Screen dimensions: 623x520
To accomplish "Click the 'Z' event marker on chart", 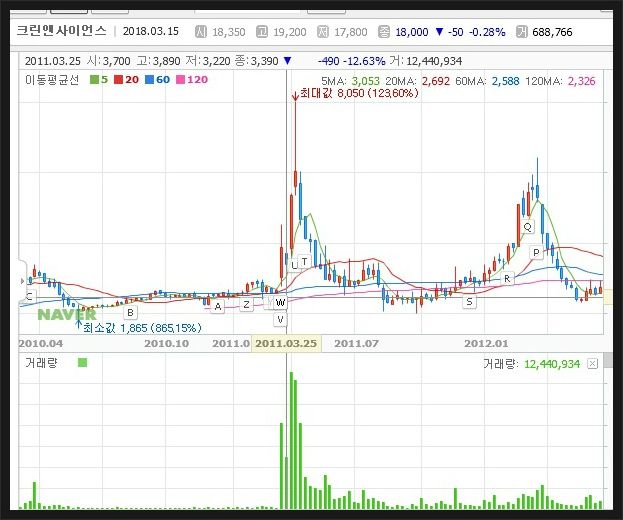I will (x=246, y=305).
